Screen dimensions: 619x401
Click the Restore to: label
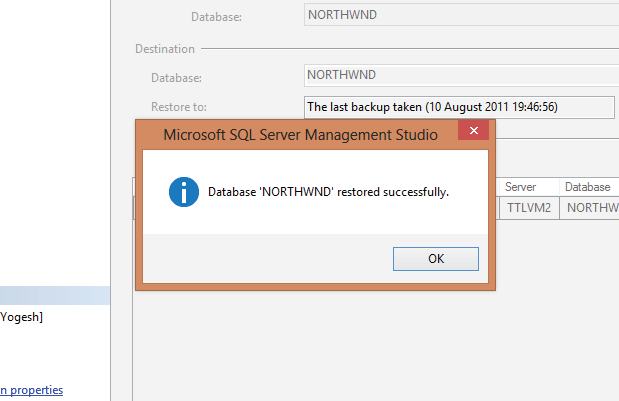point(179,107)
